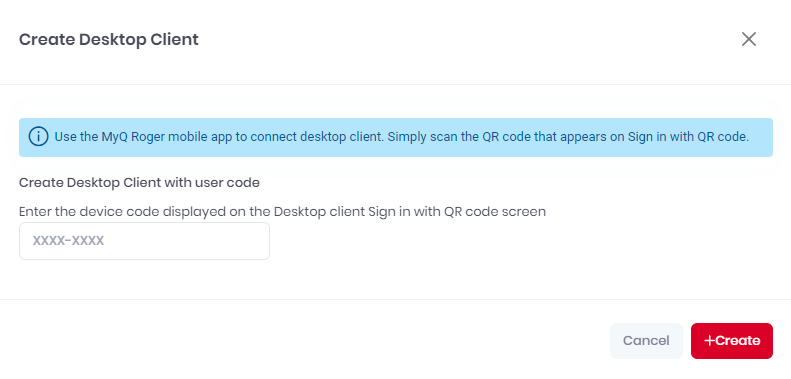Click the Cancel button
This screenshot has width=791, height=379.
pyautogui.click(x=646, y=341)
